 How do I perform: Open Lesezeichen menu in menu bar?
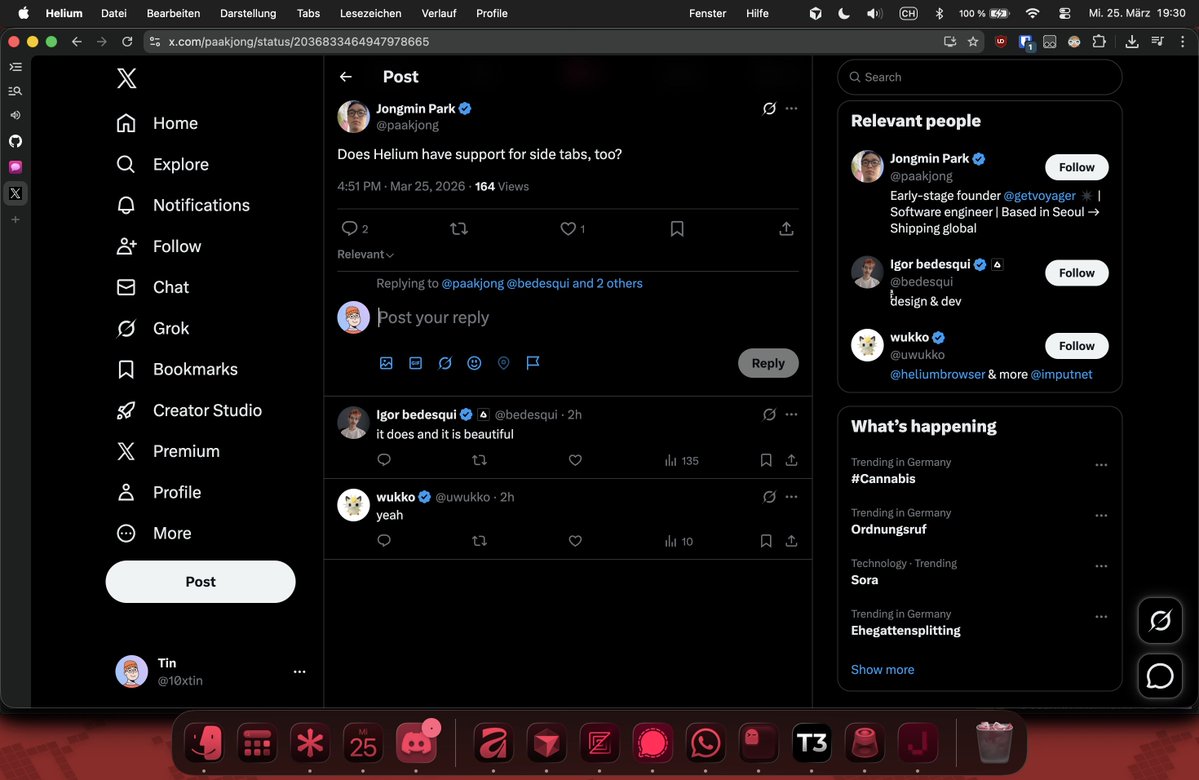370,13
